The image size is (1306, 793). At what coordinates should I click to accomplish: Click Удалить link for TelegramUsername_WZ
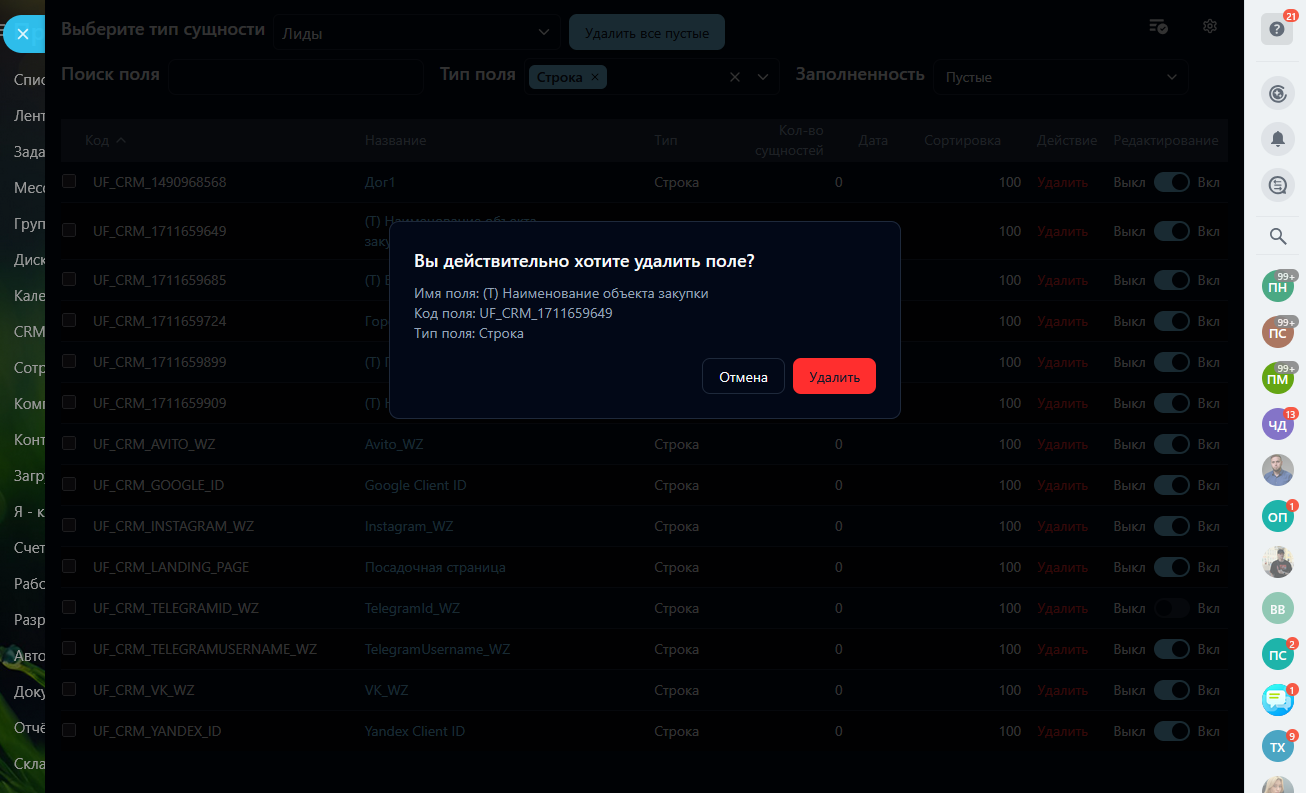click(1062, 649)
